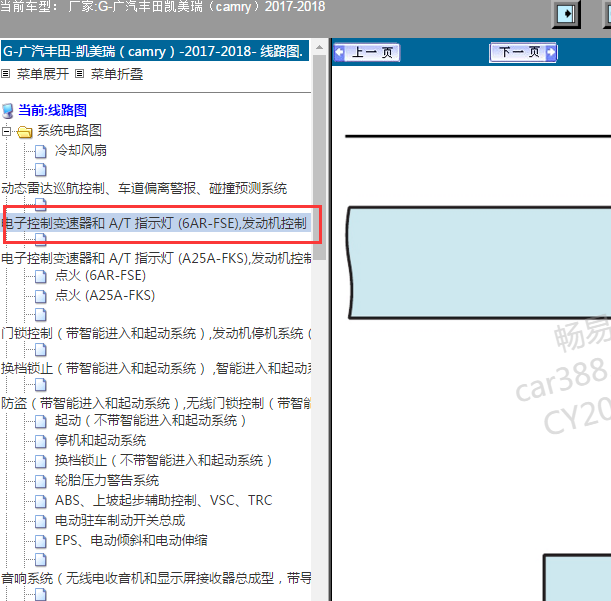
Task: Collapse the 系统电路图 folder node
Action: click(x=6, y=131)
